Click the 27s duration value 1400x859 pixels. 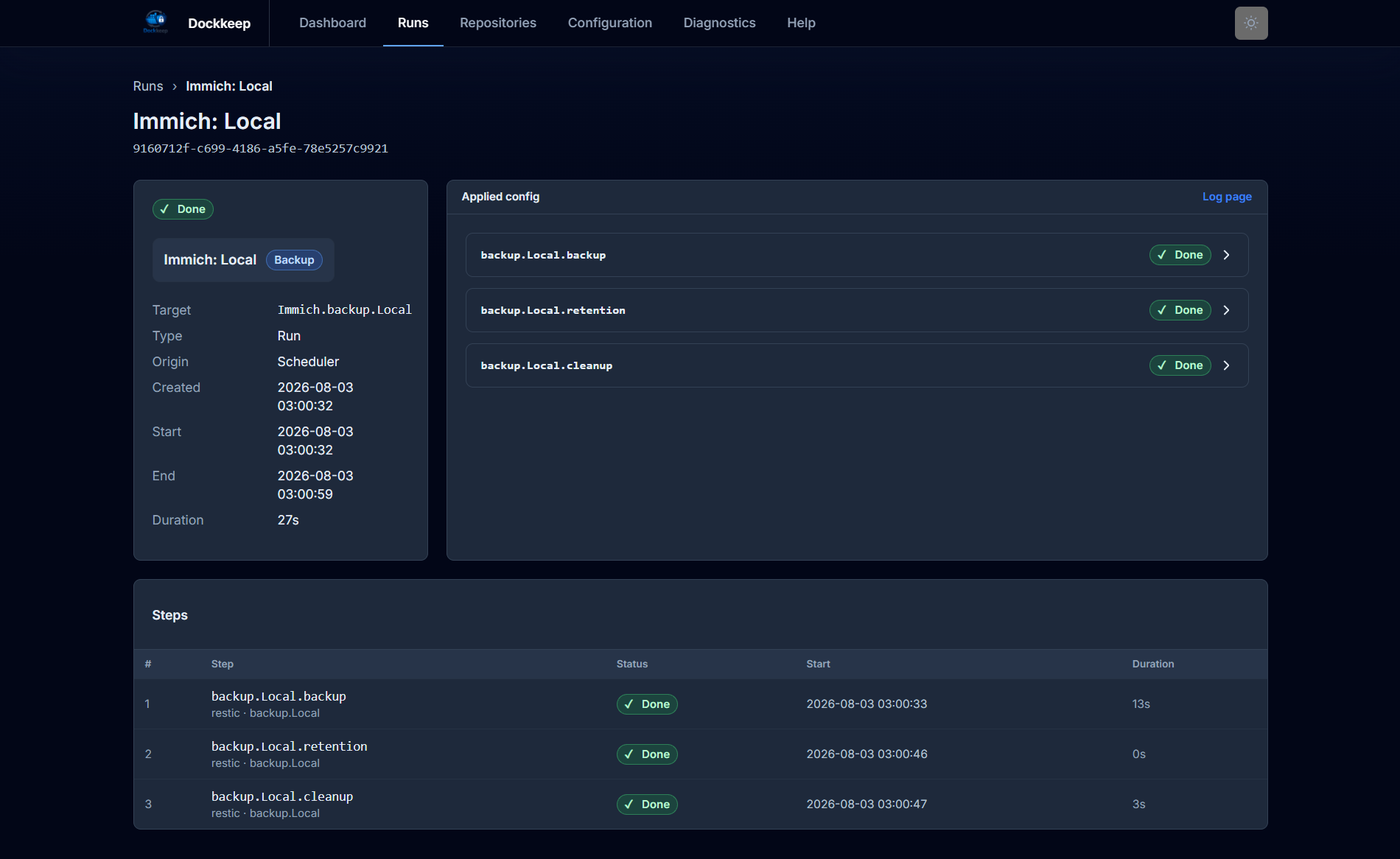(288, 520)
